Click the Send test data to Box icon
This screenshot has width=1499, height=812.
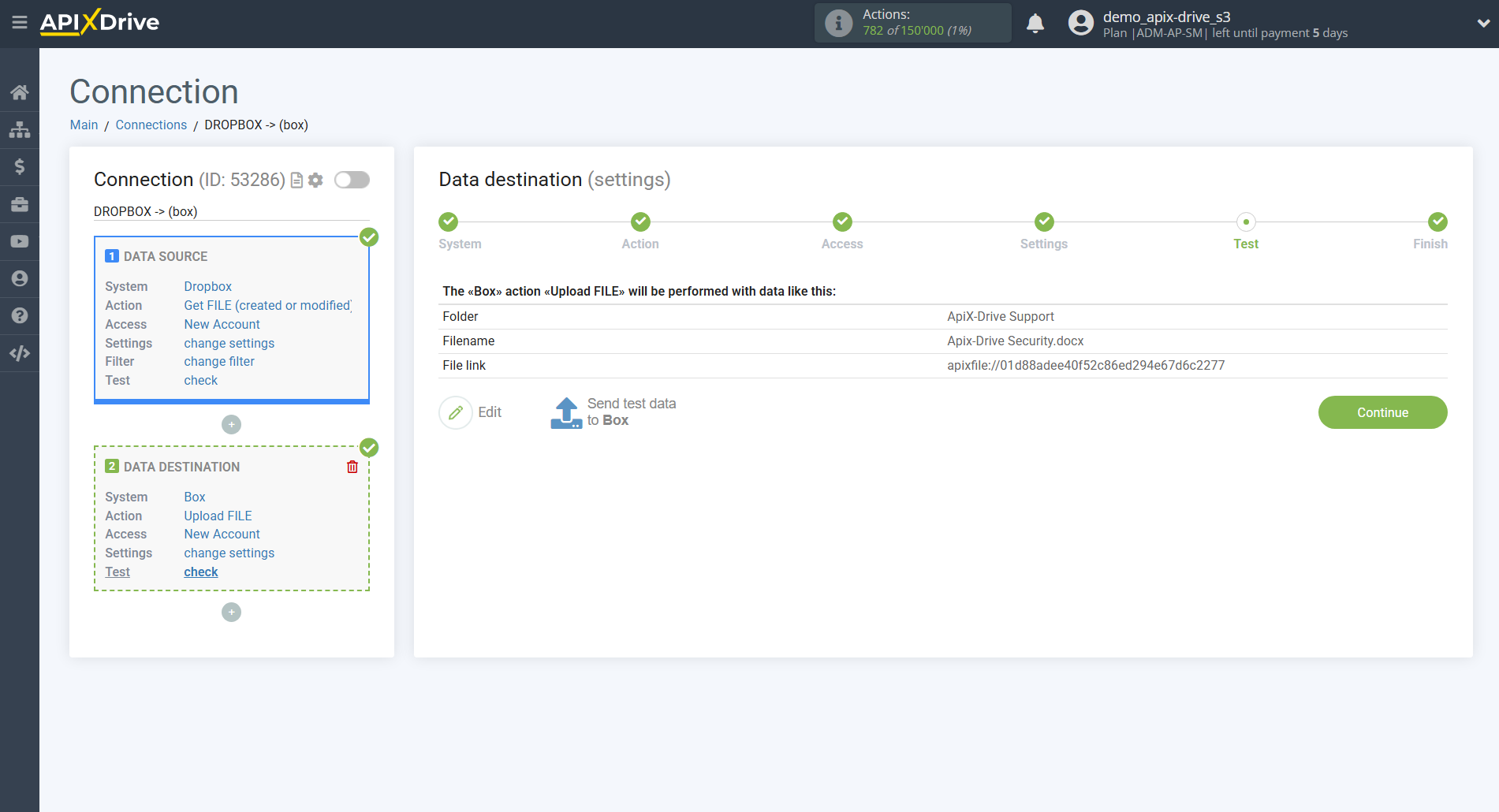point(566,412)
